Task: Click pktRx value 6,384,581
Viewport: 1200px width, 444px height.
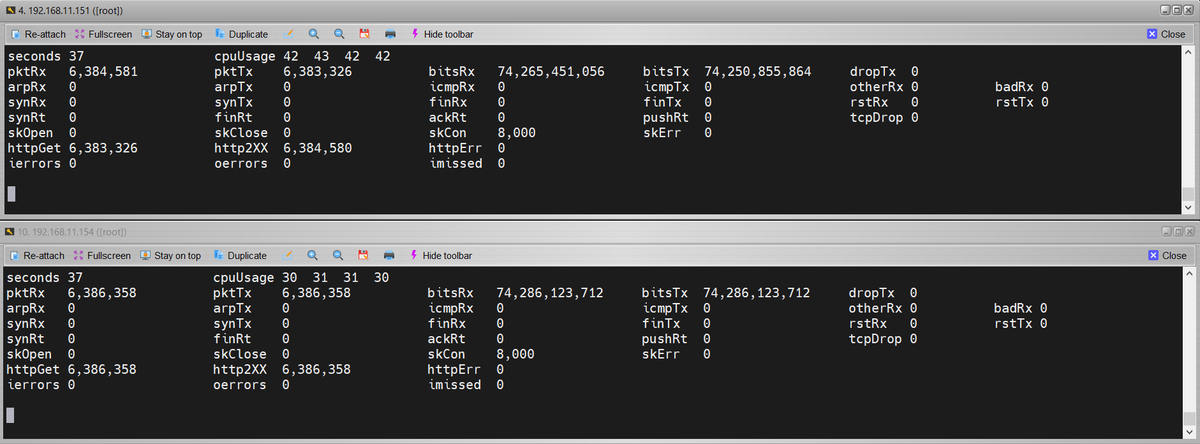Action: coord(103,72)
